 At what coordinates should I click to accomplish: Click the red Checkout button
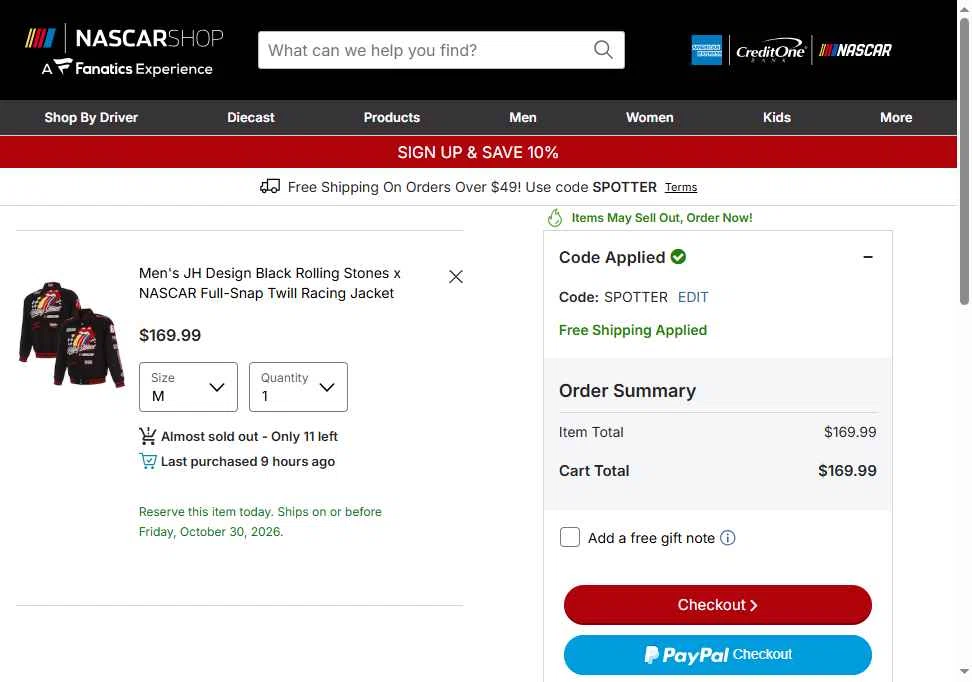(717, 604)
